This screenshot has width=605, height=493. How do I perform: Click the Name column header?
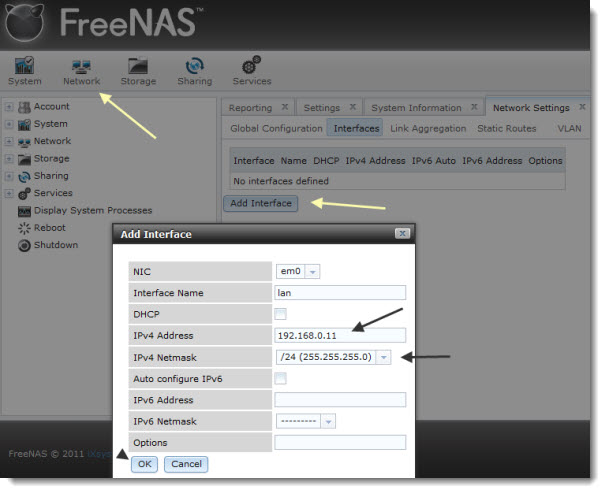point(294,161)
